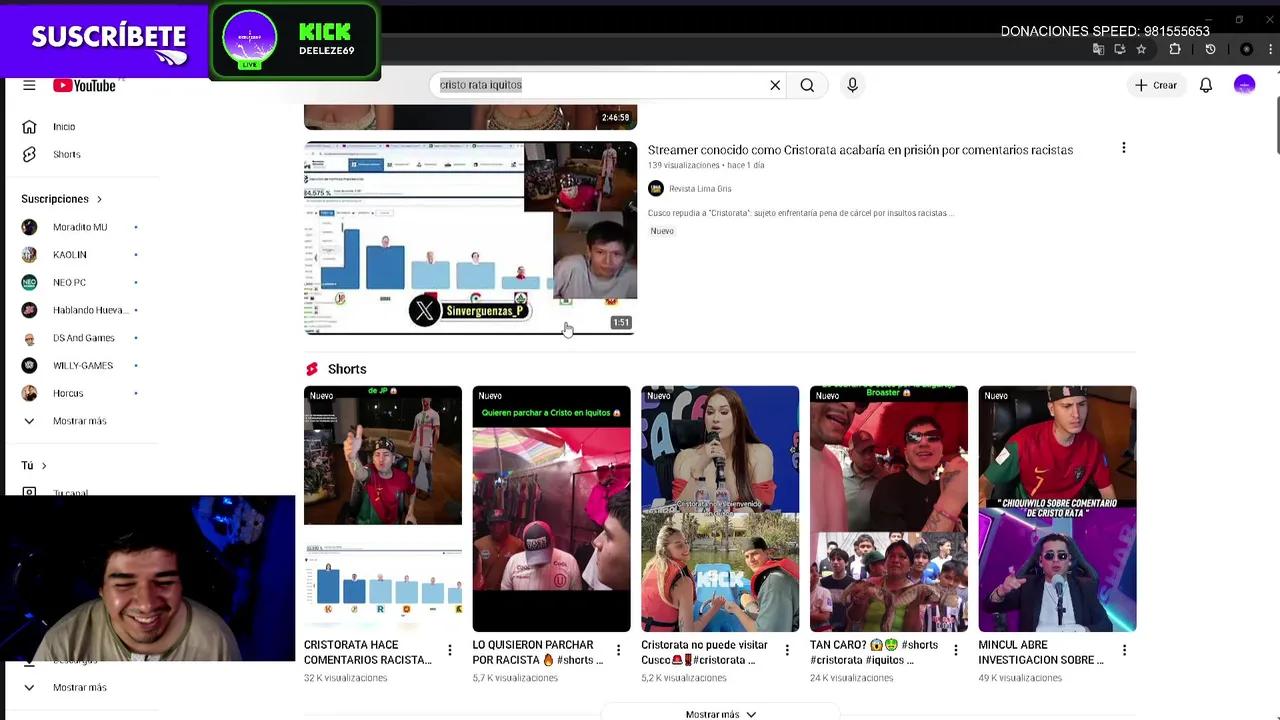
Task: Open options for MINCUL ABRE INVESTIGACION short
Action: pyautogui.click(x=1124, y=651)
